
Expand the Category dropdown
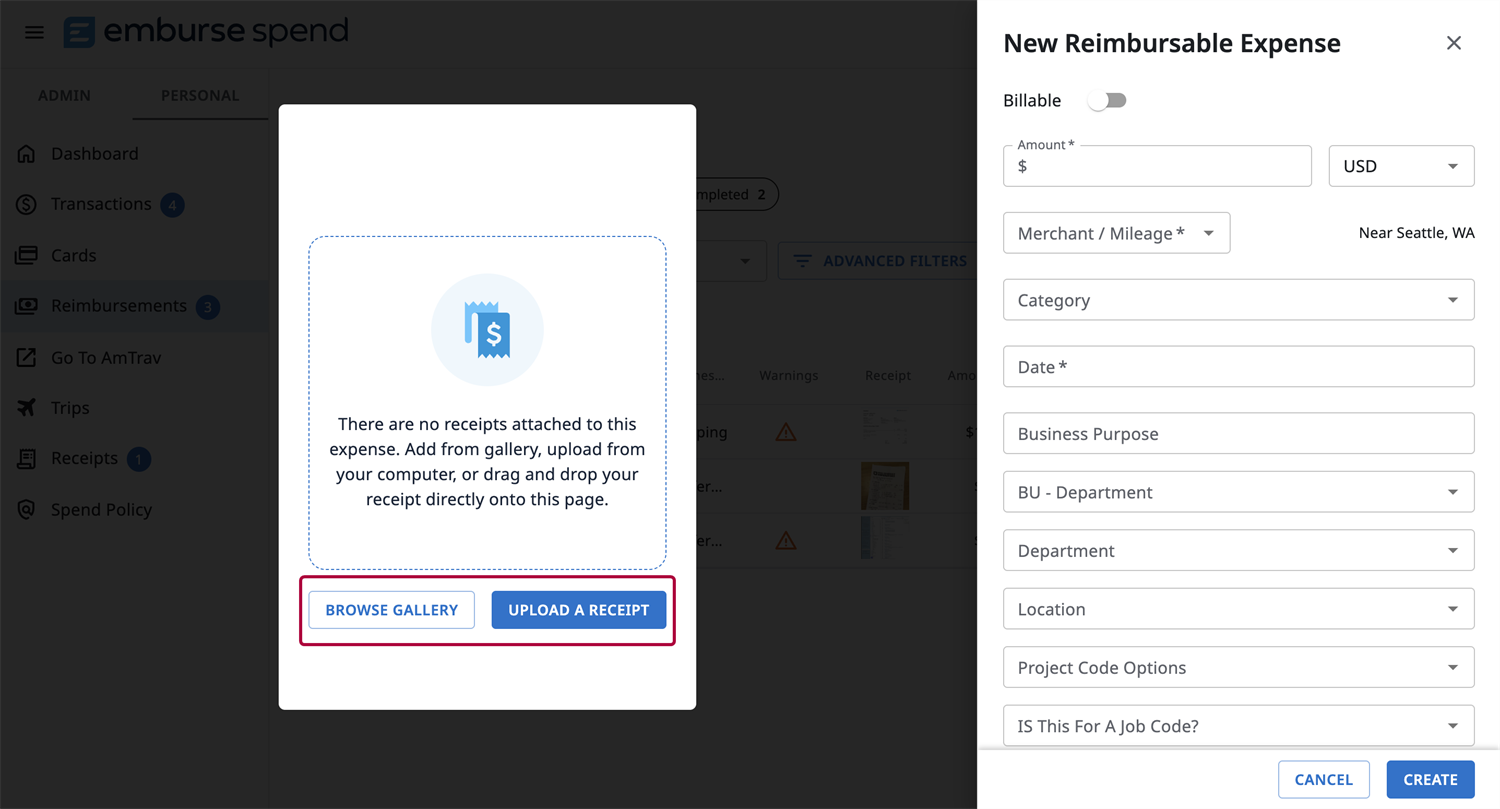(x=1238, y=300)
